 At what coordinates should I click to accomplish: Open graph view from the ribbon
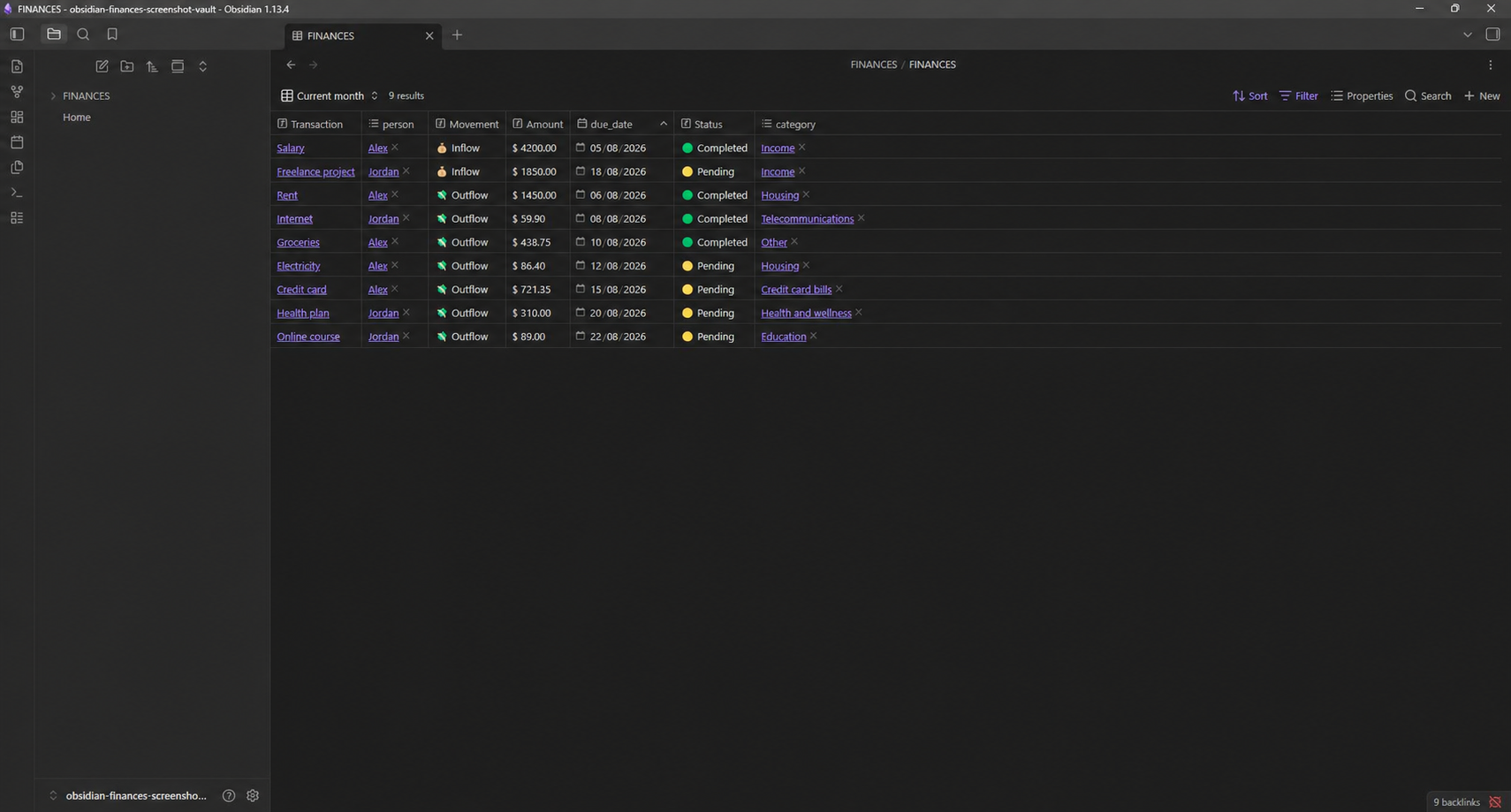(17, 92)
